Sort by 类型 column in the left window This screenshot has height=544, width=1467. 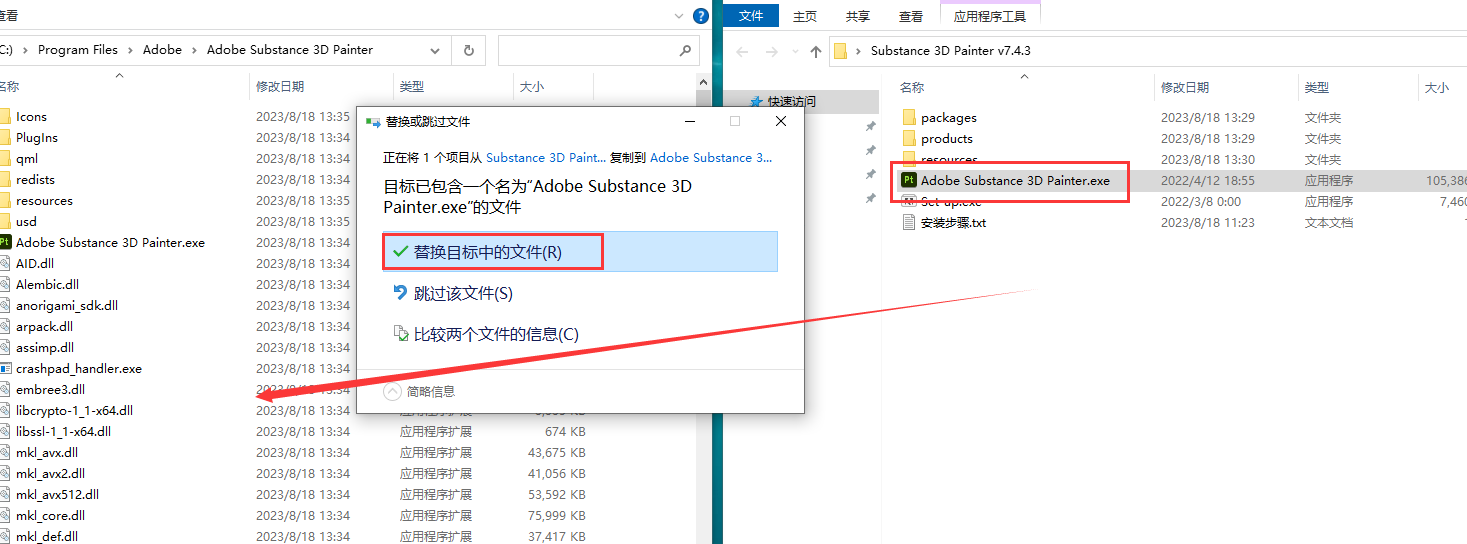411,87
